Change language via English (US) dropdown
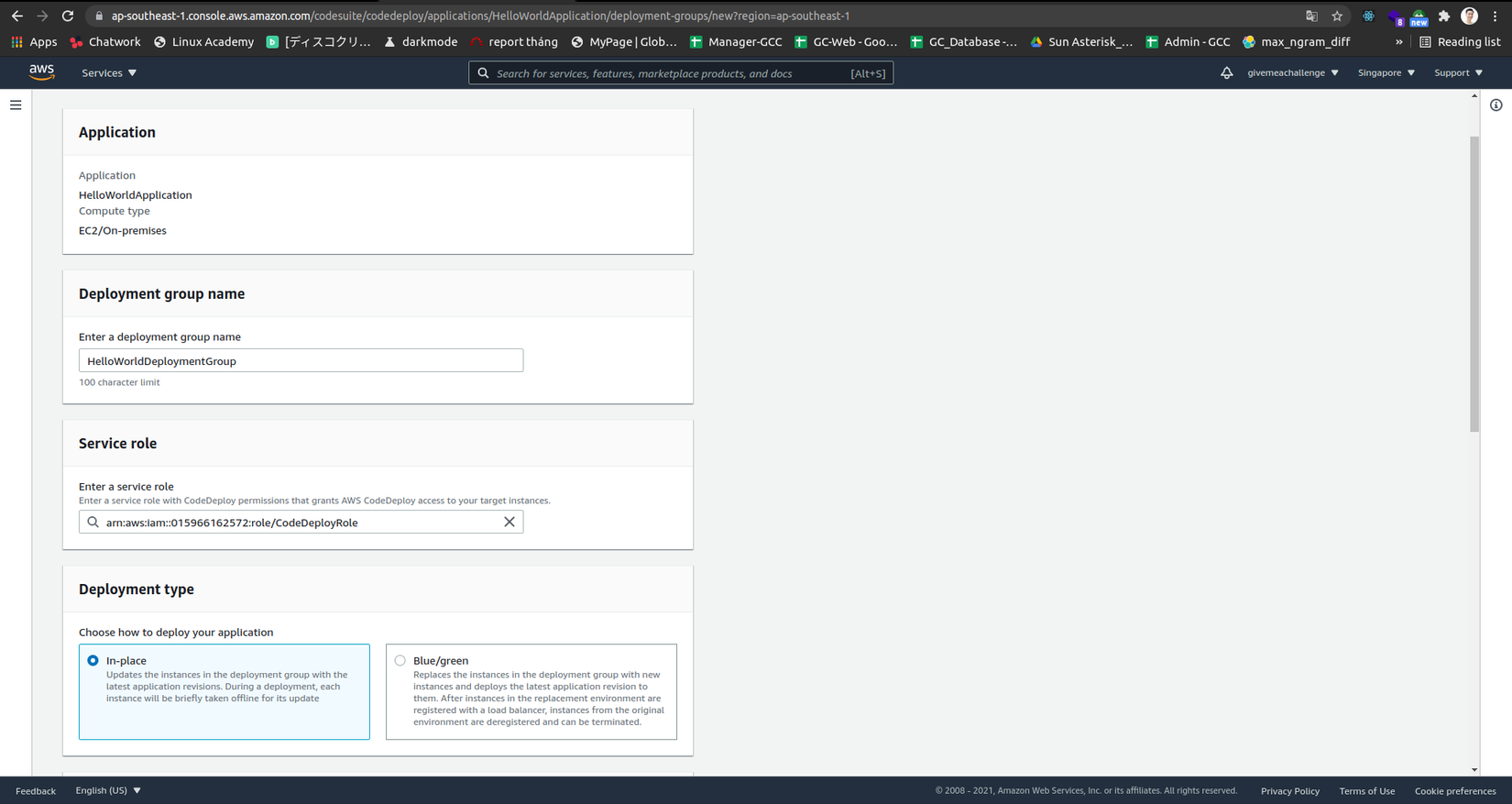Image resolution: width=1512 pixels, height=804 pixels. click(x=108, y=790)
